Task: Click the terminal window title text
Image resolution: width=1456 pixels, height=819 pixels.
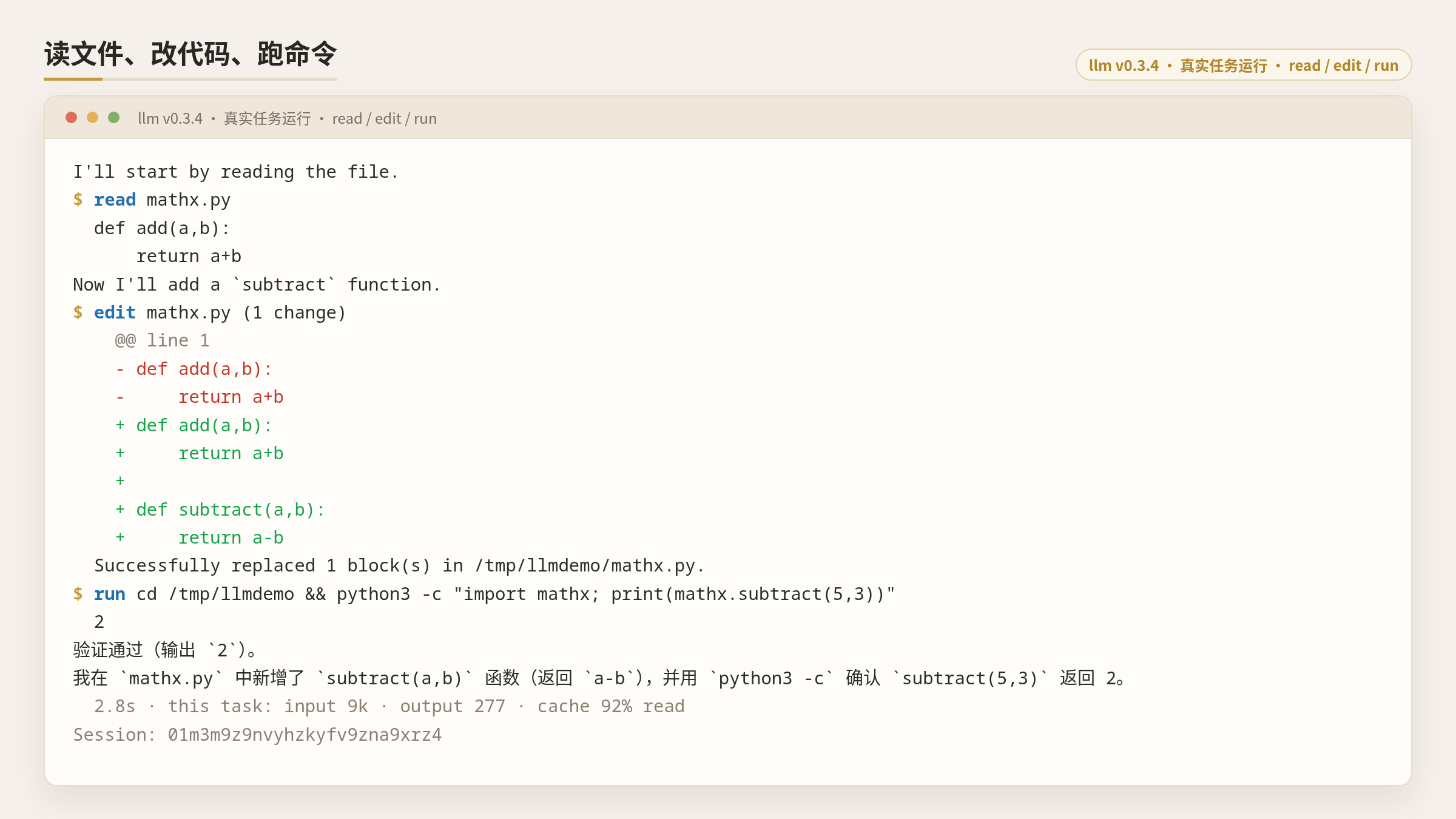Action: (x=287, y=118)
